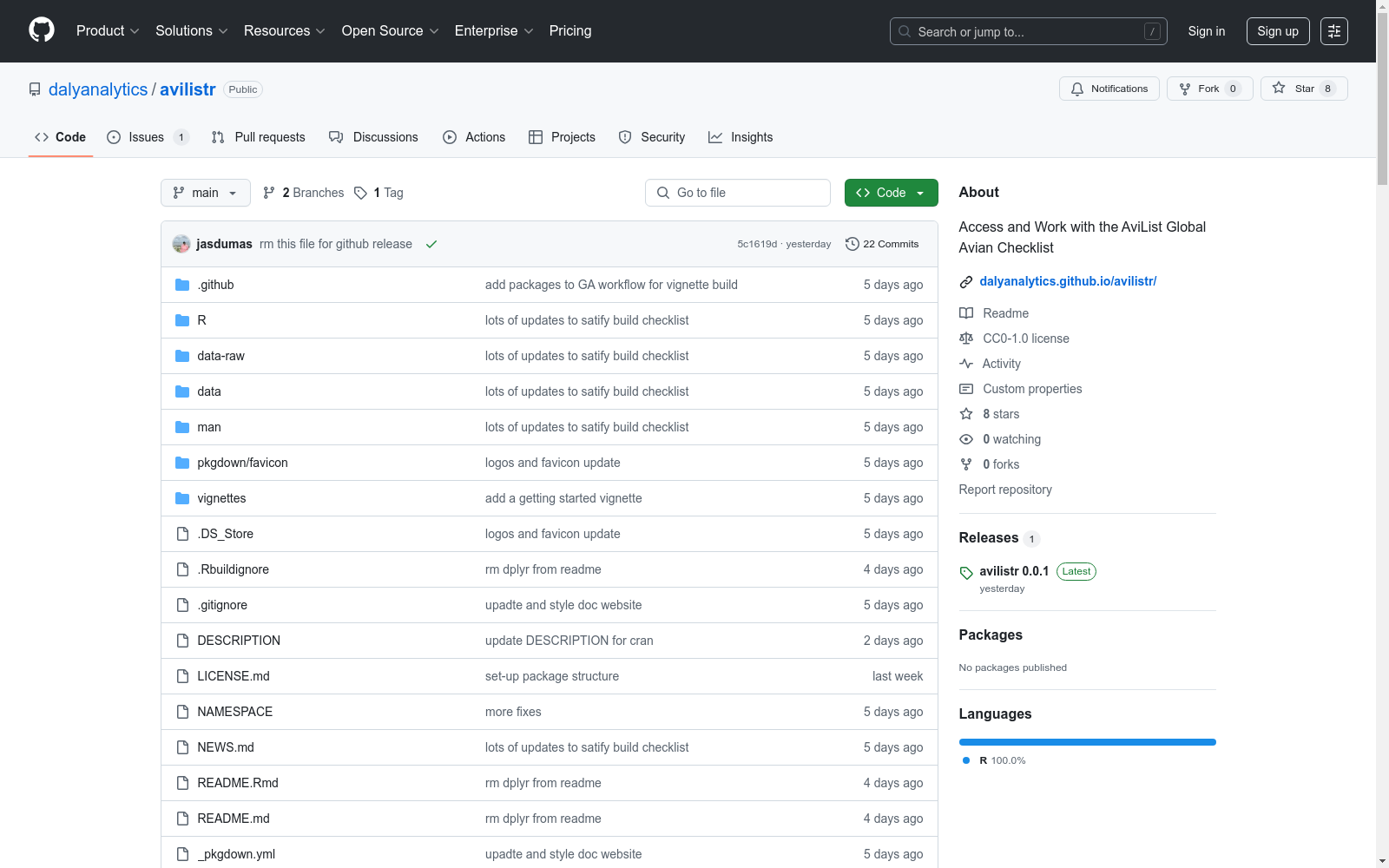Open the avilistr 0.0.1 release
Image resolution: width=1389 pixels, height=868 pixels.
[x=1014, y=571]
